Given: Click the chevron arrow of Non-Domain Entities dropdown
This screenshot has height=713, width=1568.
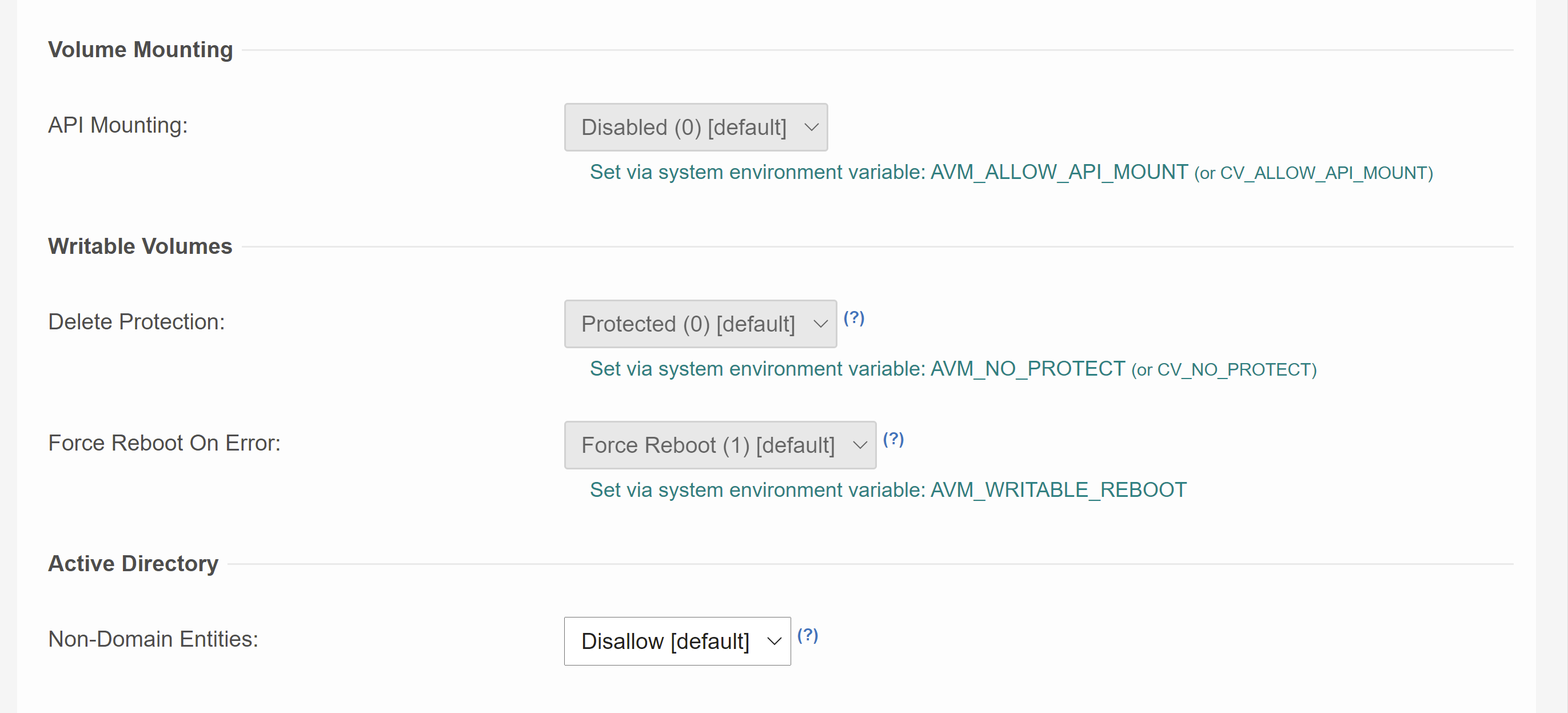Looking at the screenshot, I should tap(773, 640).
